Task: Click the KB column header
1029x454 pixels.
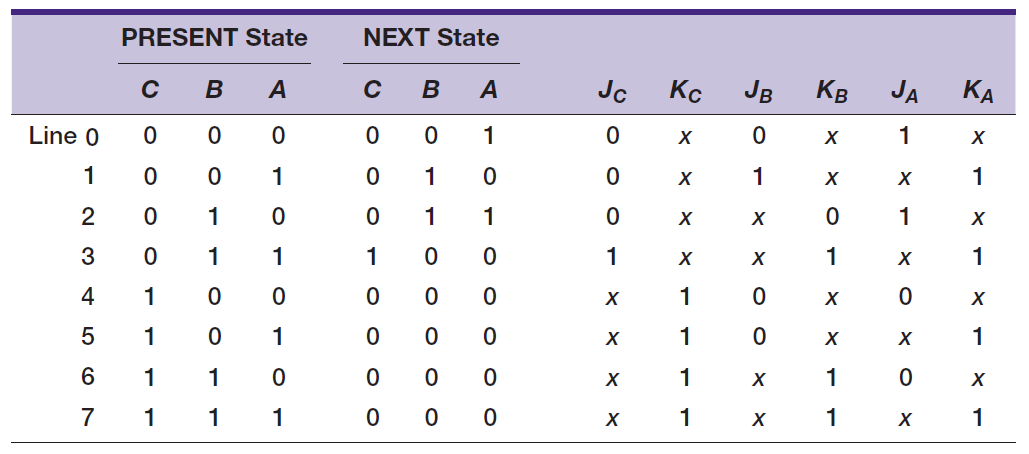Action: pyautogui.click(x=831, y=94)
